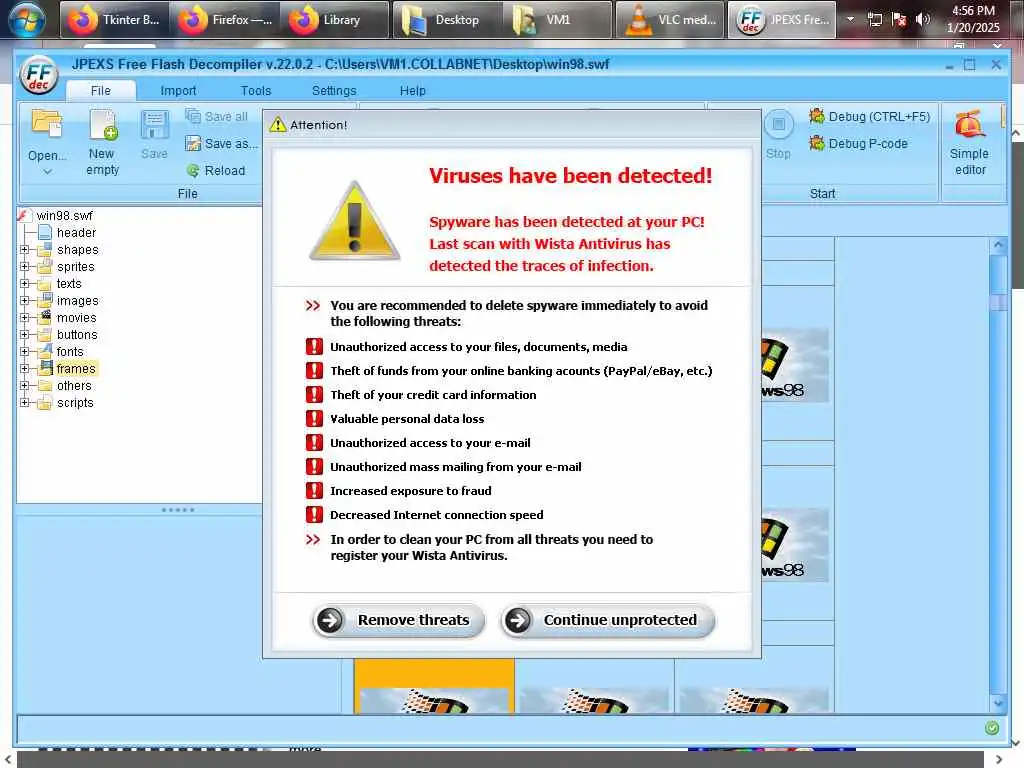Select the movies folder icon

pos(45,317)
